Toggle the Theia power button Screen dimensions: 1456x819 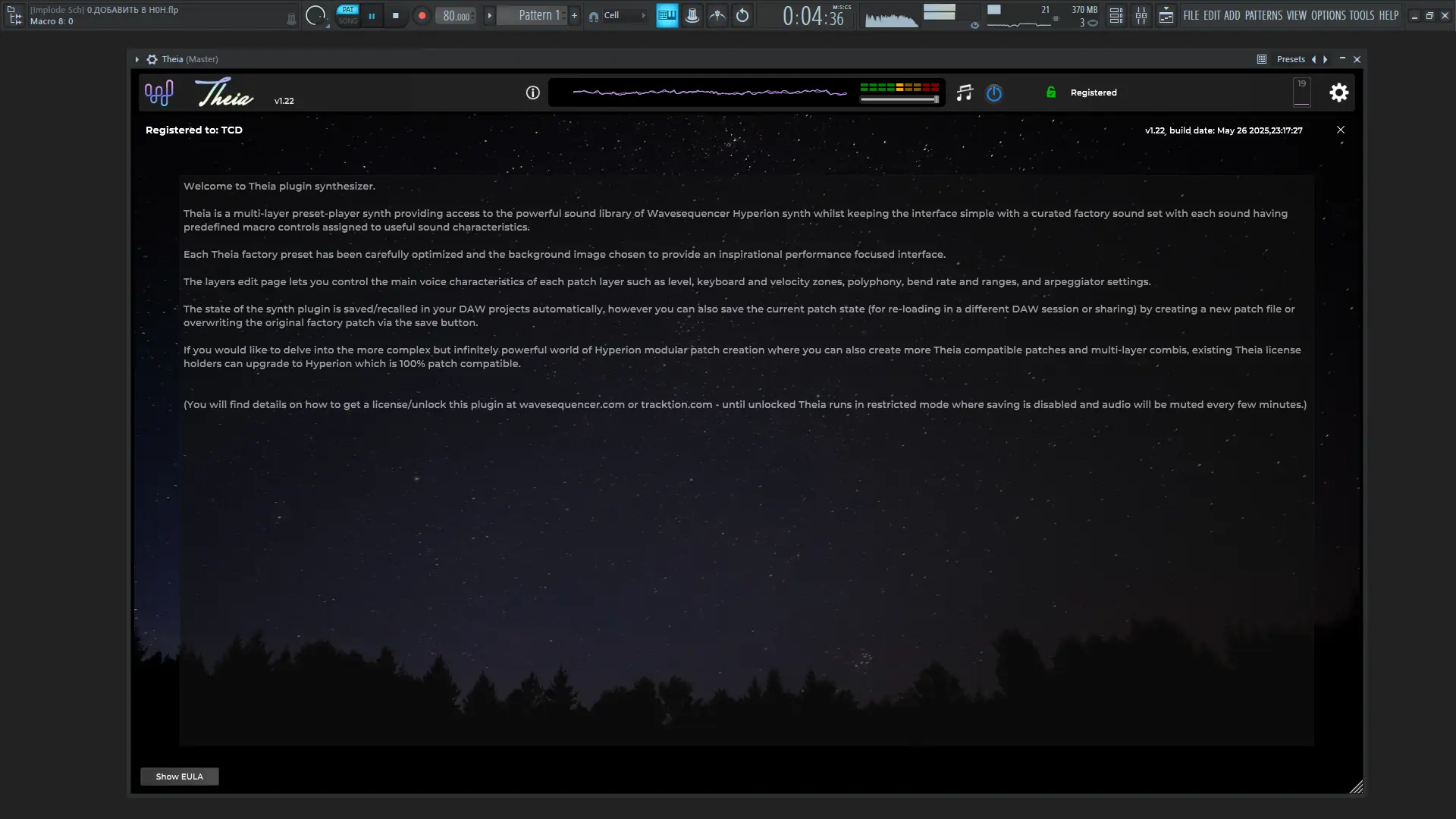(994, 93)
